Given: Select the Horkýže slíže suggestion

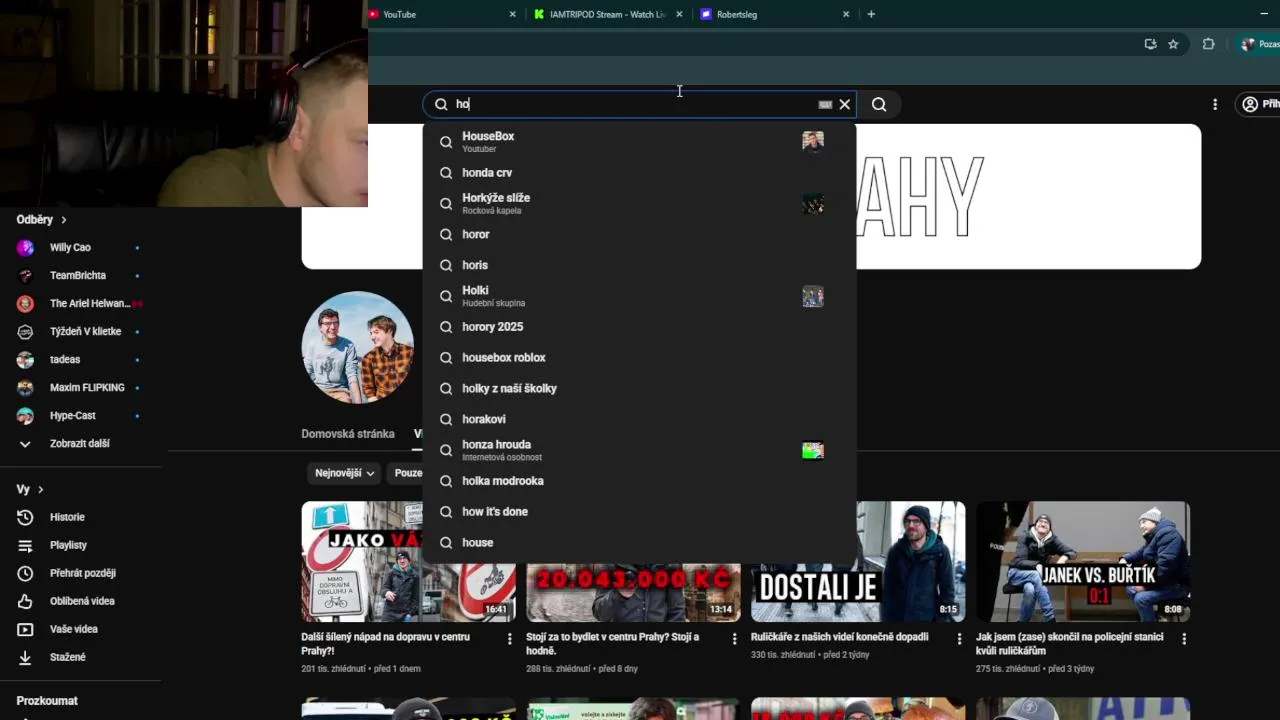Looking at the screenshot, I should [639, 203].
